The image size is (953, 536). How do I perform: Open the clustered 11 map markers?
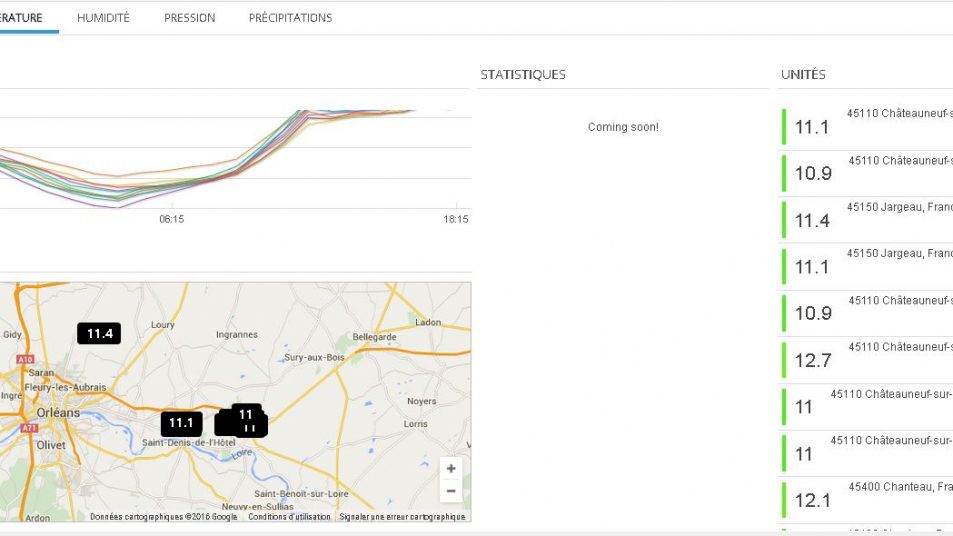(x=245, y=419)
